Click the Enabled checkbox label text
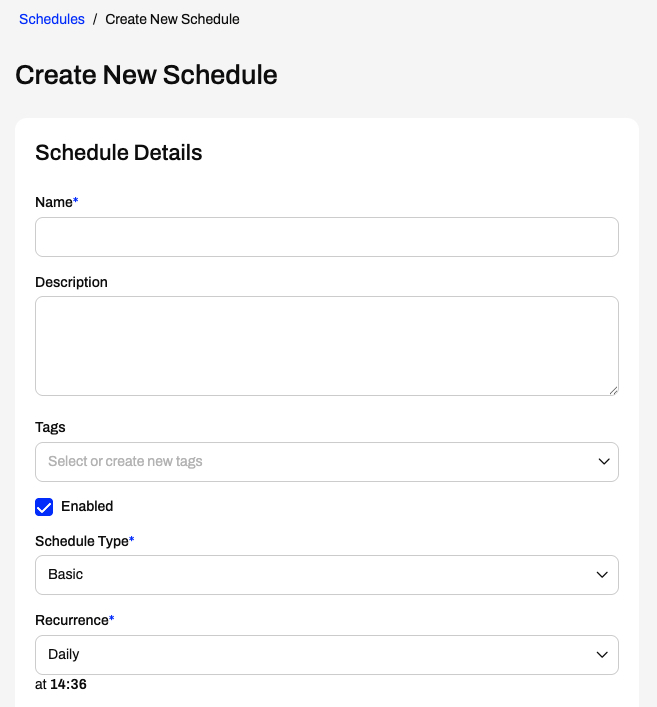Viewport: 657px width, 707px height. click(87, 506)
